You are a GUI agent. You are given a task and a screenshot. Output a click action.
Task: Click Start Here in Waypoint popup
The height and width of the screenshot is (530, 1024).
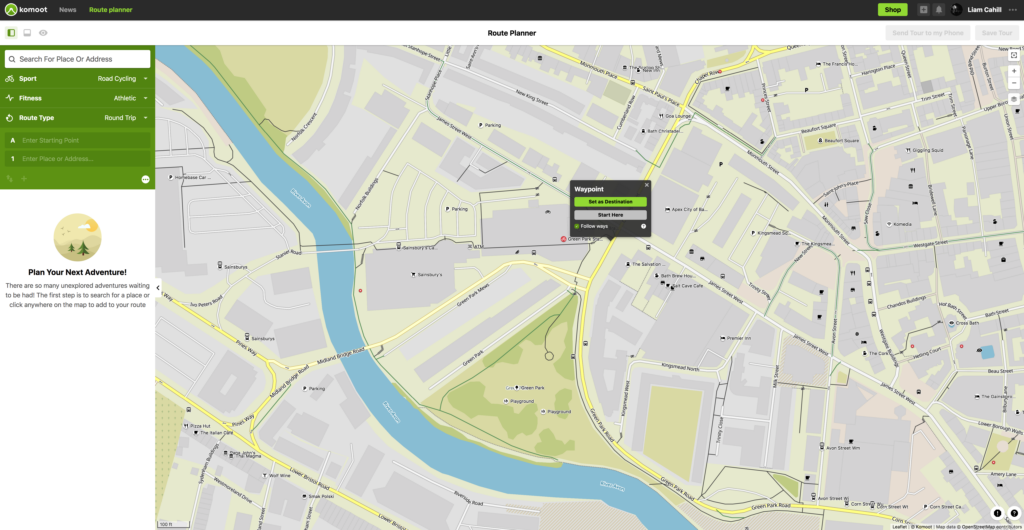(x=611, y=215)
